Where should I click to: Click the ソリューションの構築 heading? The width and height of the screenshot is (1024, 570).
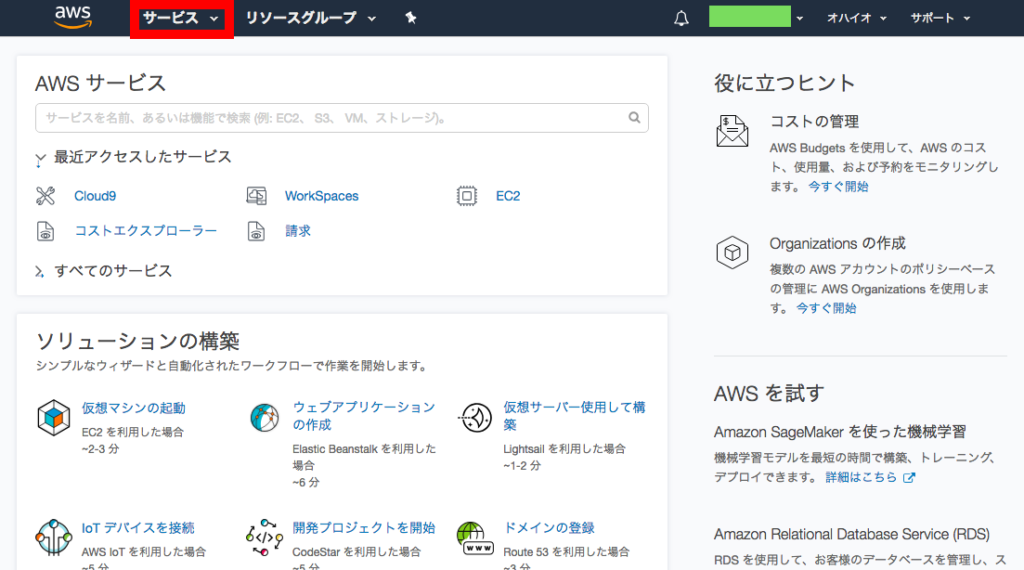138,341
